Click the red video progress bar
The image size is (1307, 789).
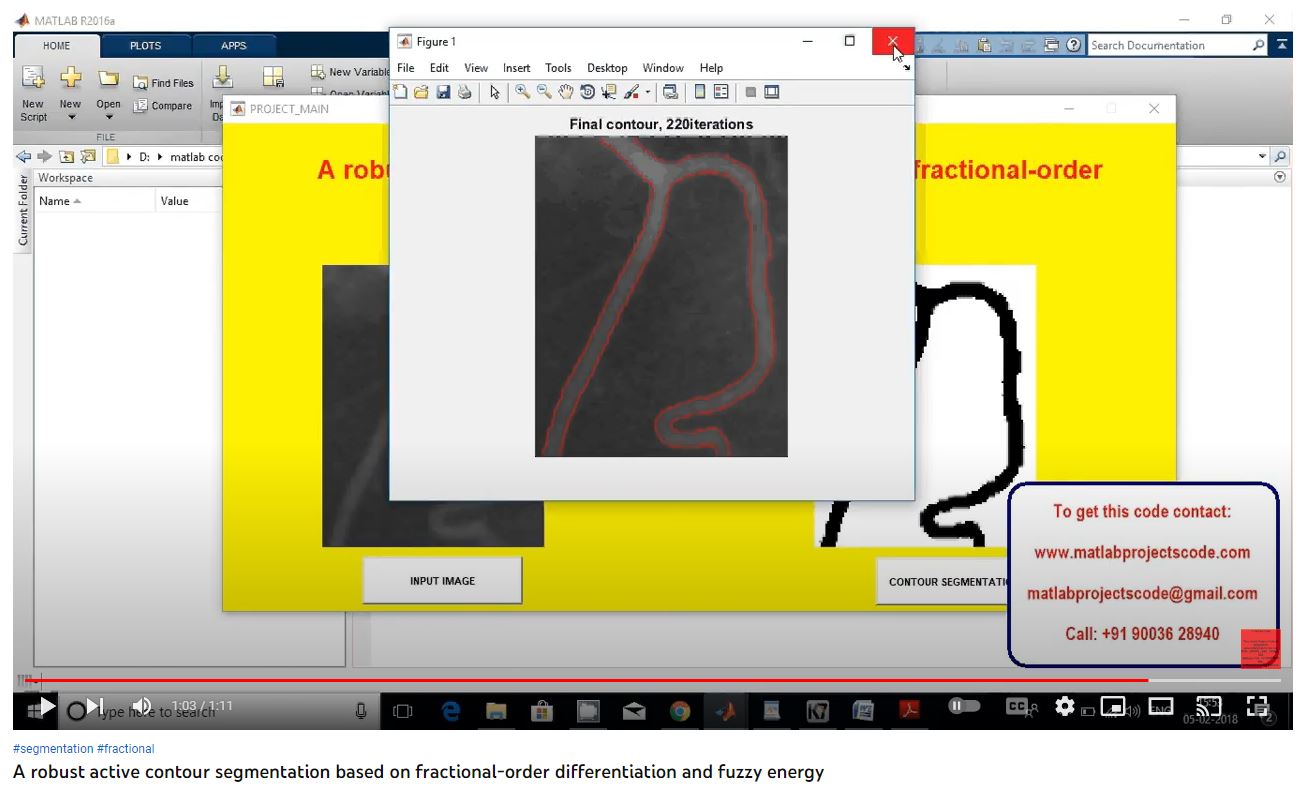(x=600, y=680)
